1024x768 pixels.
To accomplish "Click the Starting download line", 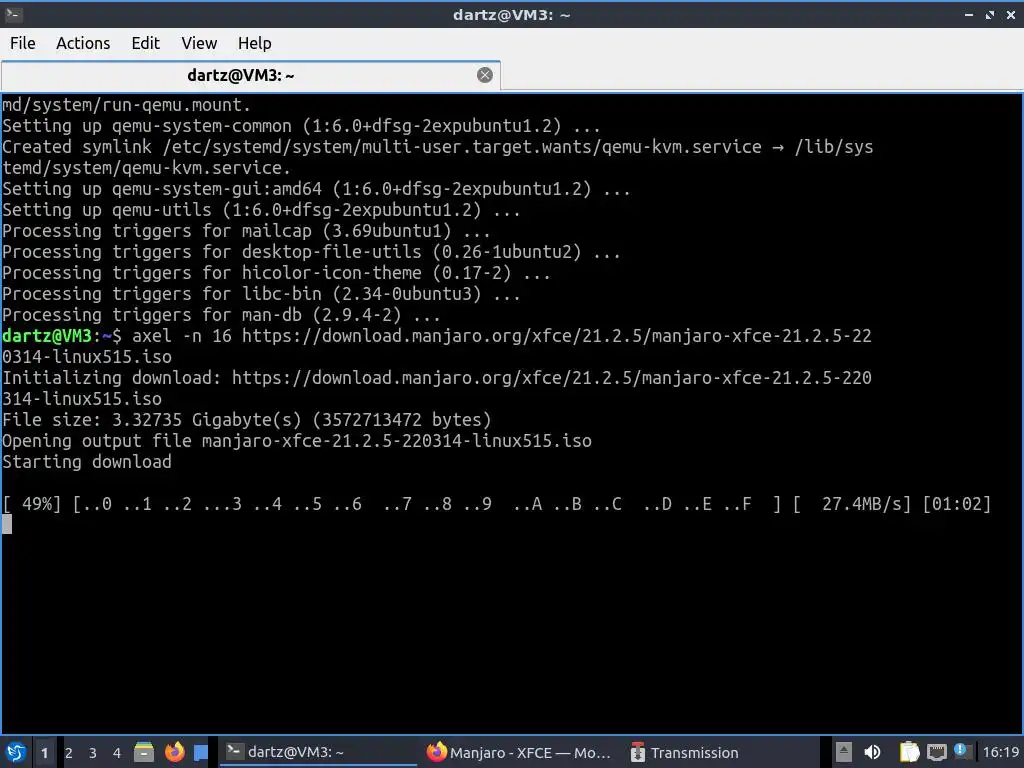I will [86, 462].
